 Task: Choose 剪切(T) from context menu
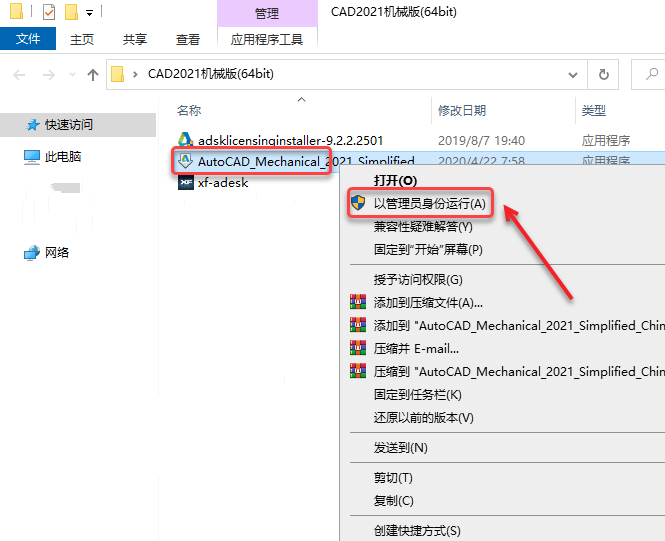(x=393, y=478)
